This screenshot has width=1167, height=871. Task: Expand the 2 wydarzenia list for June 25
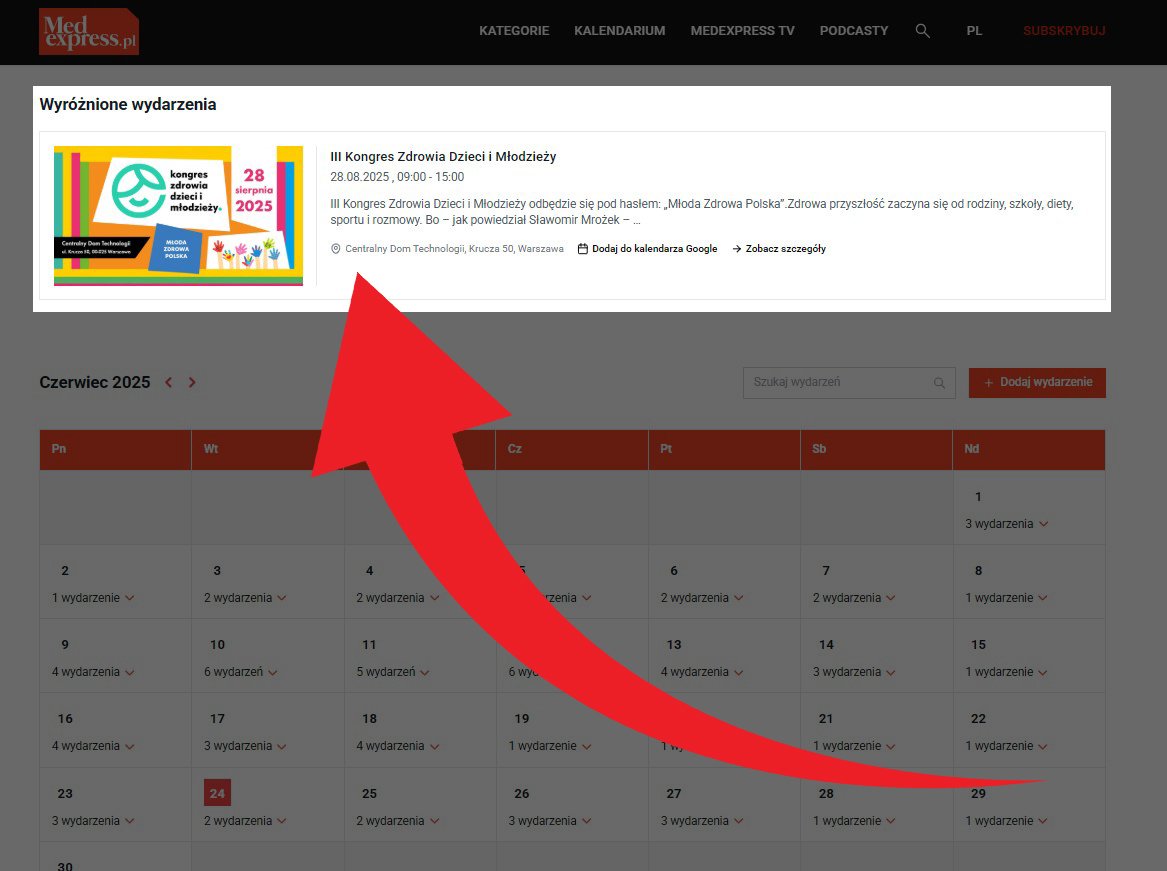pyautogui.click(x=397, y=820)
